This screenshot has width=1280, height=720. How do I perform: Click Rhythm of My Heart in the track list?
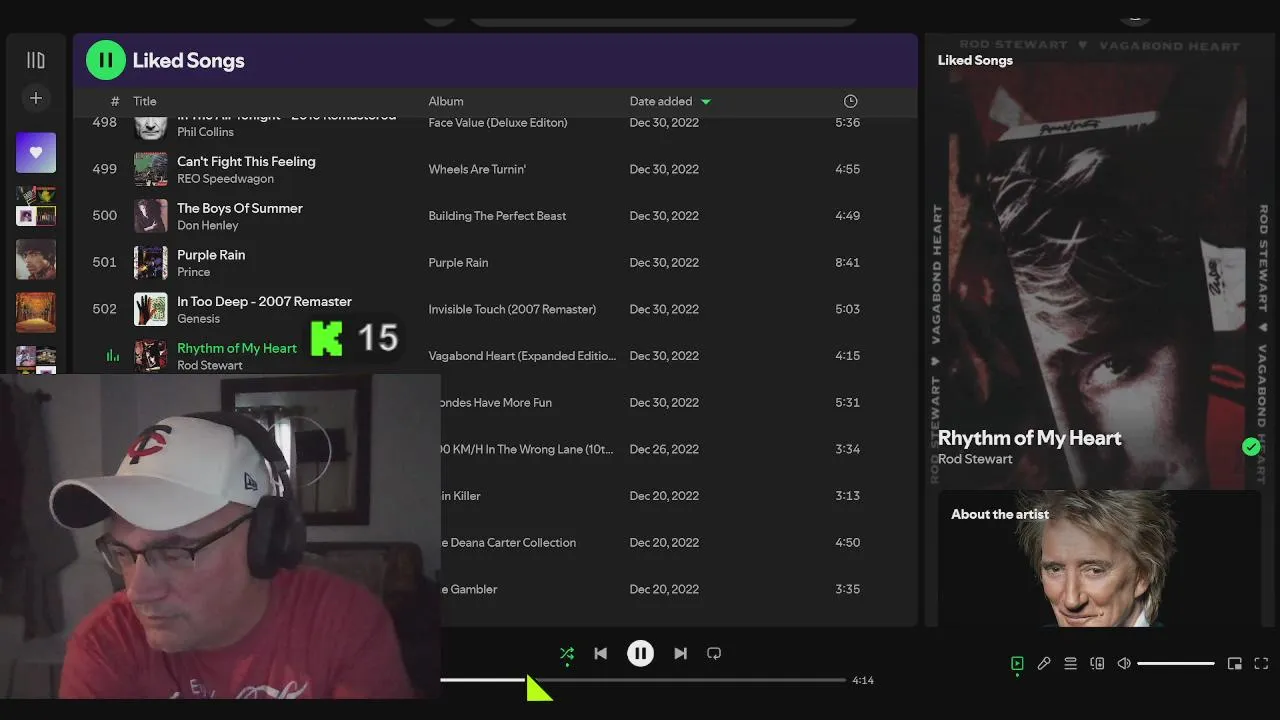point(237,348)
